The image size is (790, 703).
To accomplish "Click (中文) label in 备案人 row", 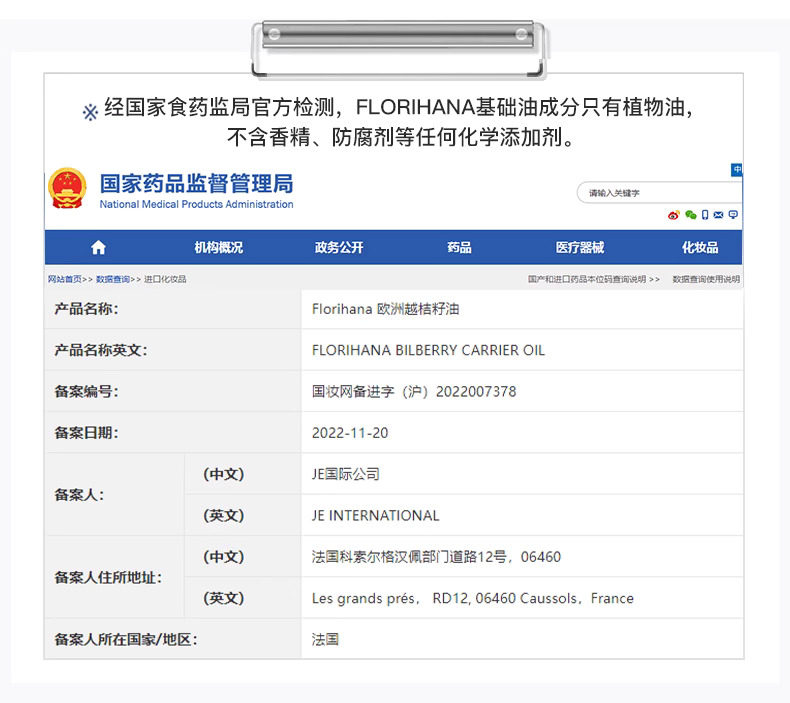I will coord(224,474).
